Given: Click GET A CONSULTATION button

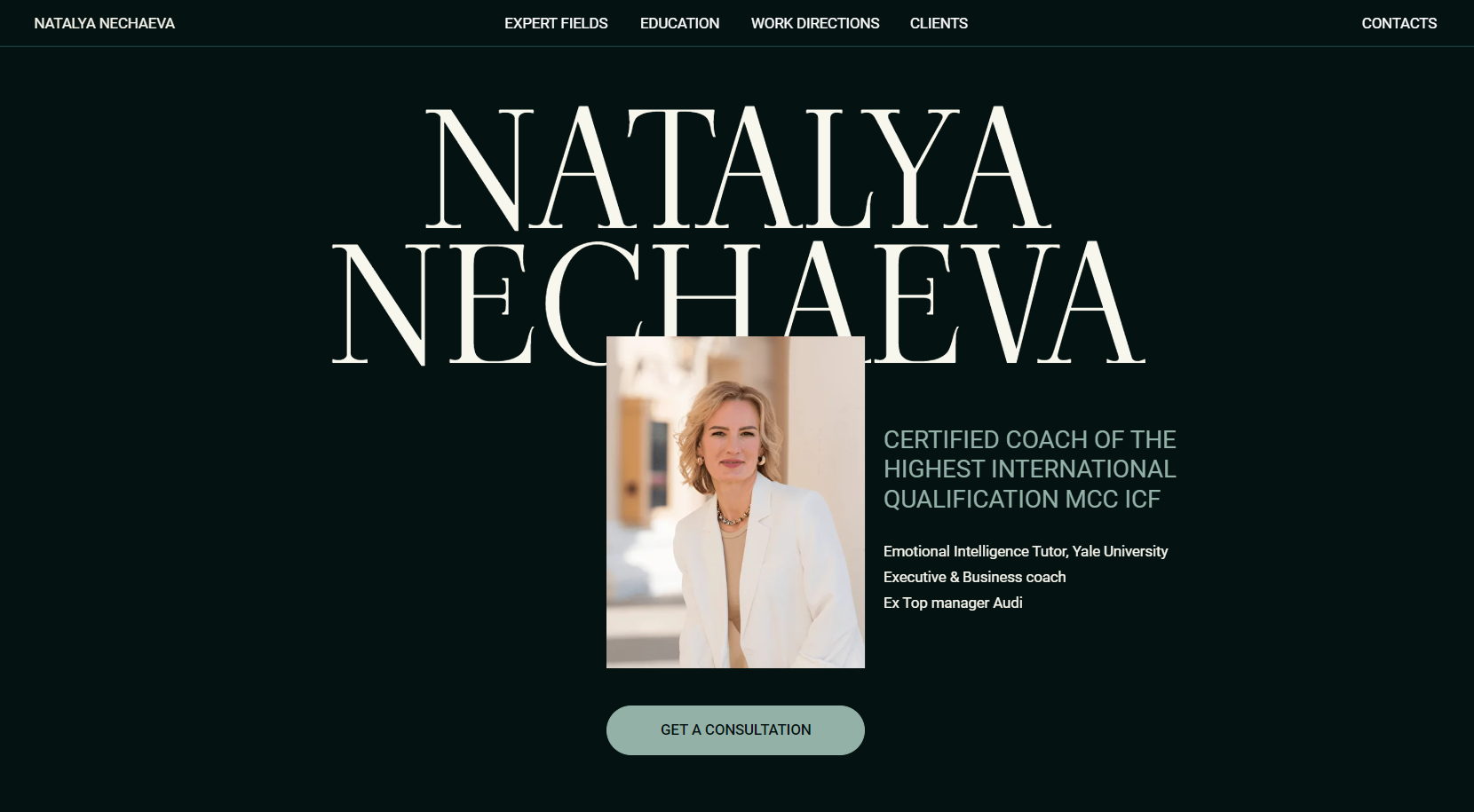Looking at the screenshot, I should coord(735,730).
